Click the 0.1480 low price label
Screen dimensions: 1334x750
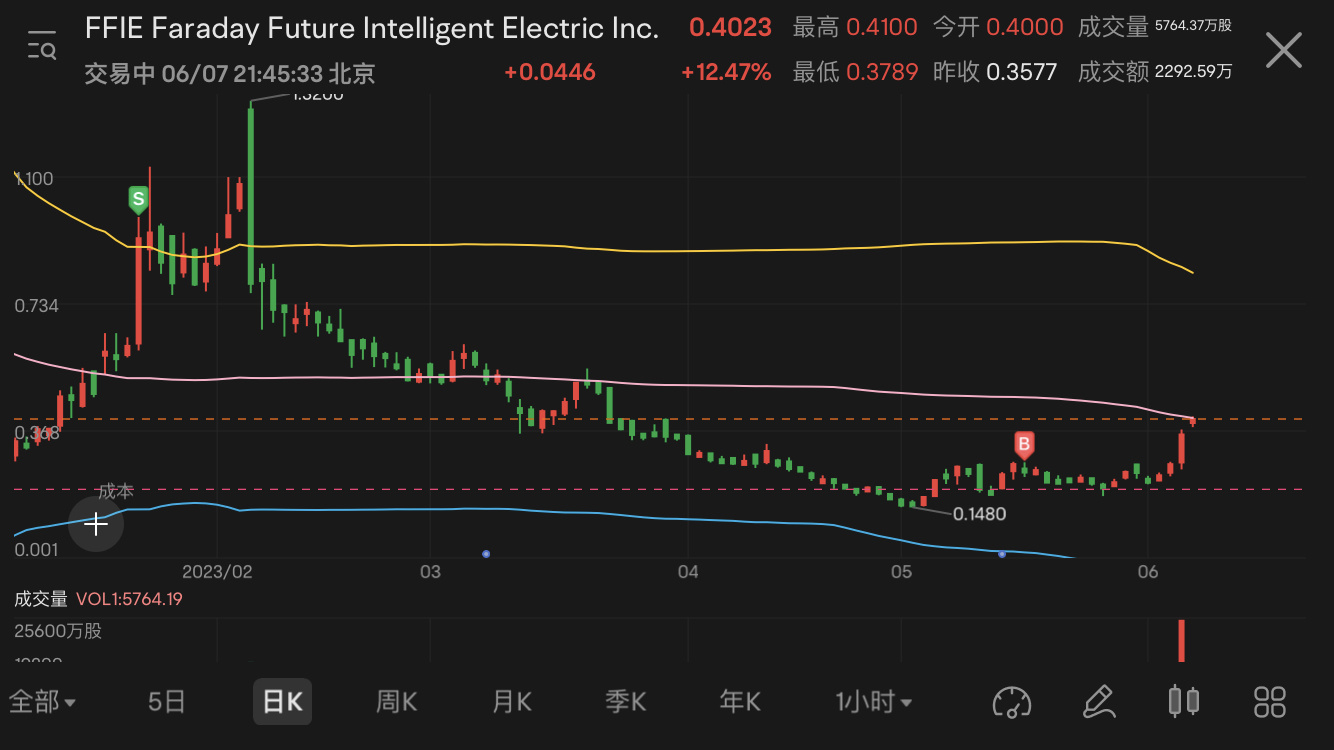pyautogui.click(x=979, y=514)
